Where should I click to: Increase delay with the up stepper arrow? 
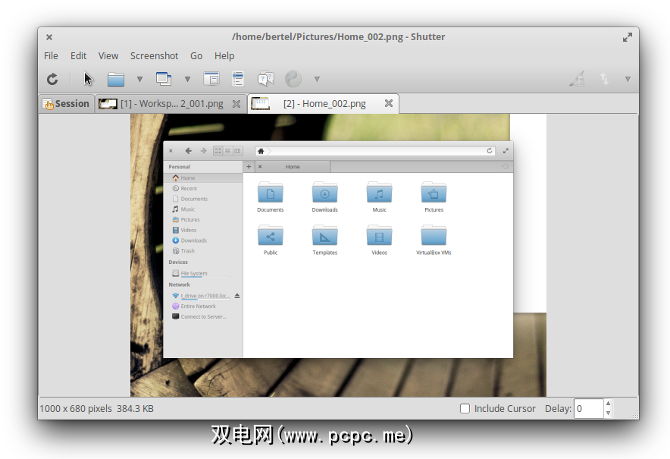(x=608, y=403)
